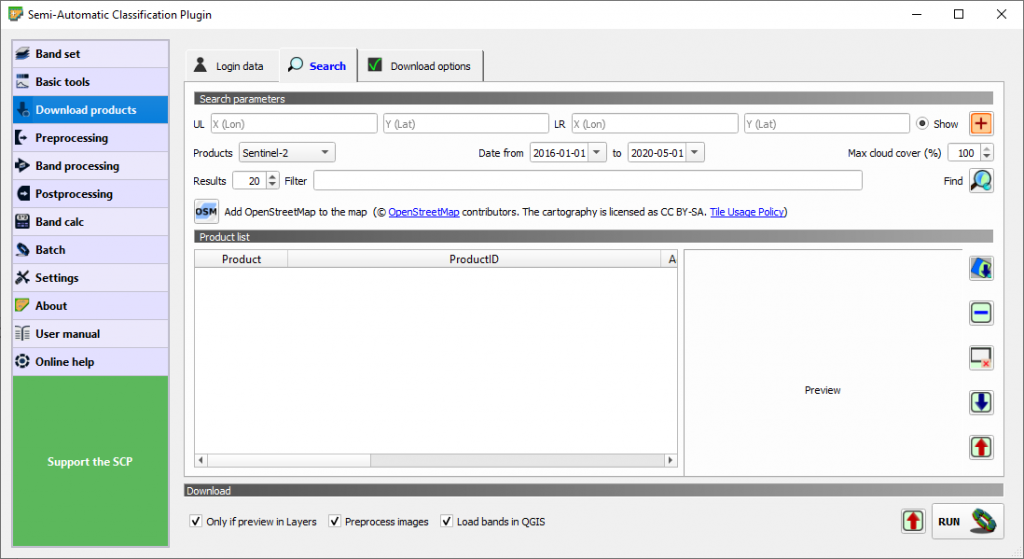Screen dimensions: 1024x559
Task: Click display preview in map icon
Action: 981,268
